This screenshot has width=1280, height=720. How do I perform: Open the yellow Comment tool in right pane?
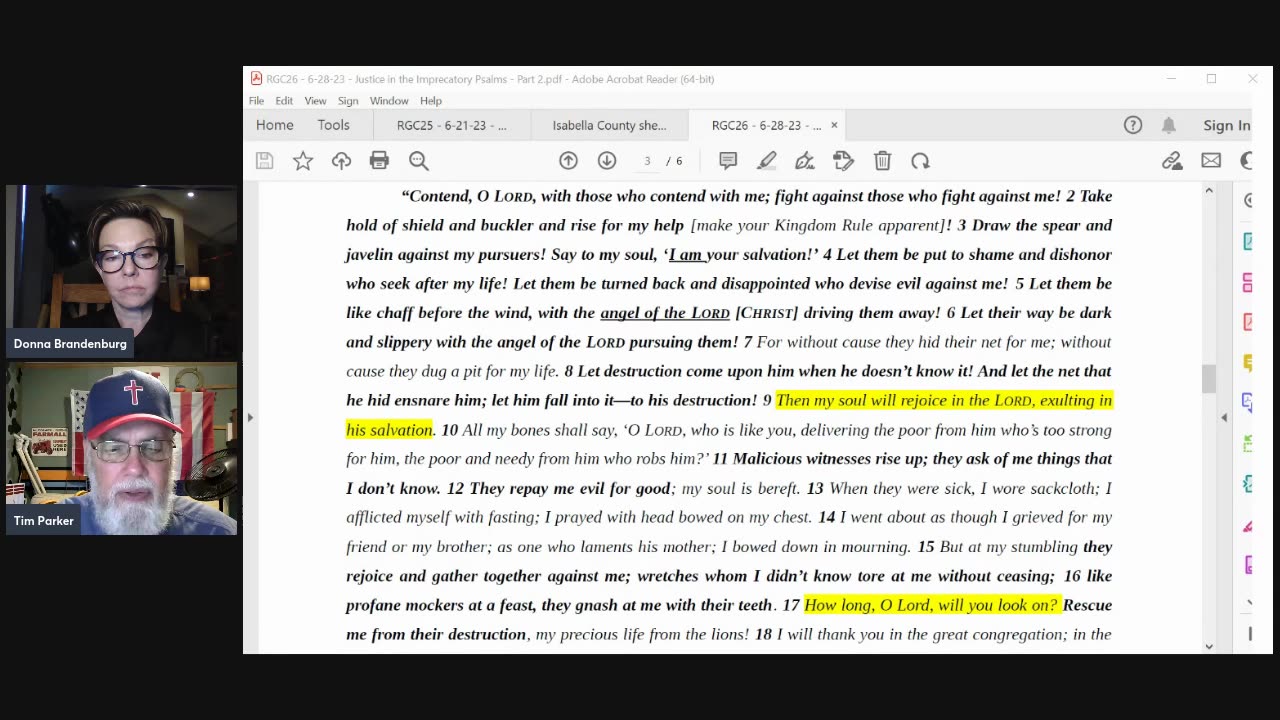[x=1249, y=362]
